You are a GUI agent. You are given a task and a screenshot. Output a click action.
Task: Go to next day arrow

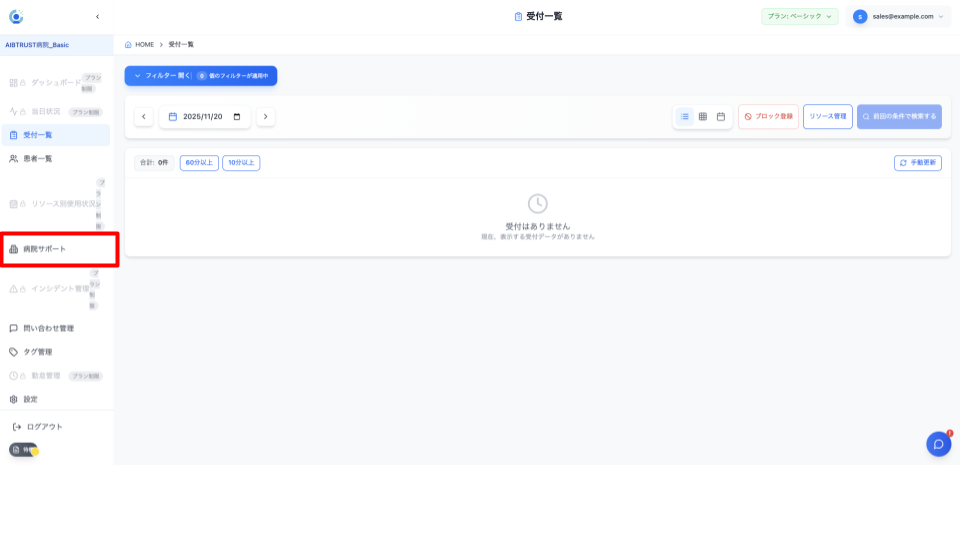[265, 117]
